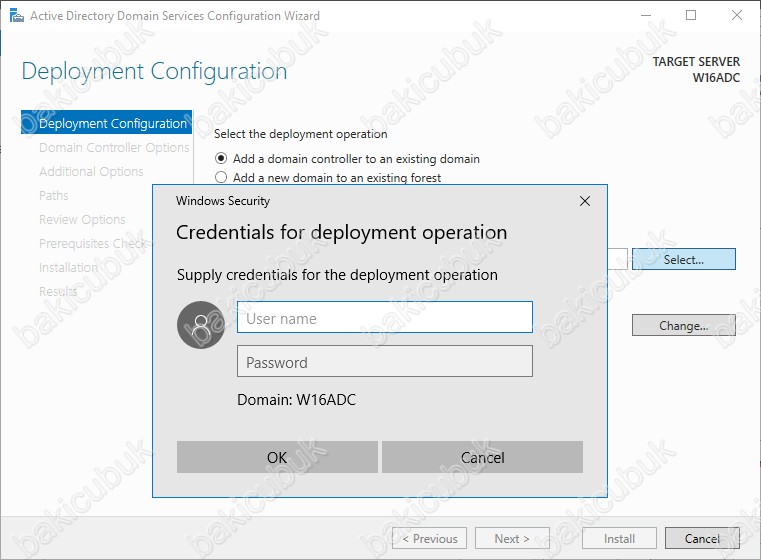Click the 'Windows Security' dialog title

coord(223,201)
